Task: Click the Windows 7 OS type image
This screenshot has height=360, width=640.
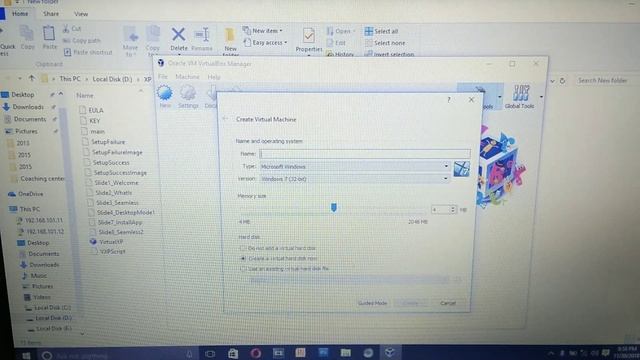Action: click(462, 169)
